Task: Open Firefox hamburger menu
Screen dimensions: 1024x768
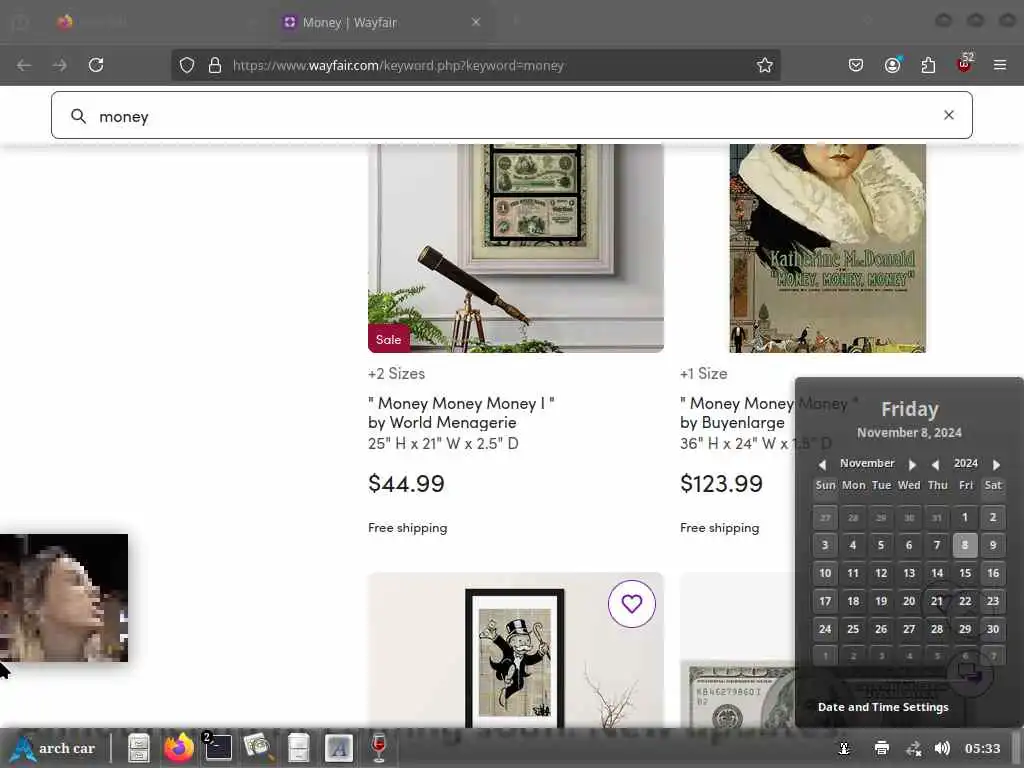Action: 1000,65
